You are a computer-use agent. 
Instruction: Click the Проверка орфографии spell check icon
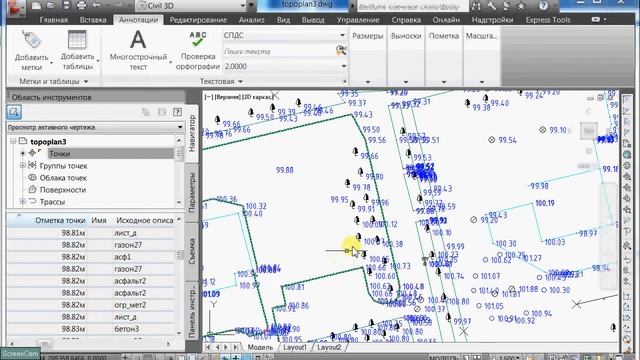coord(198,40)
